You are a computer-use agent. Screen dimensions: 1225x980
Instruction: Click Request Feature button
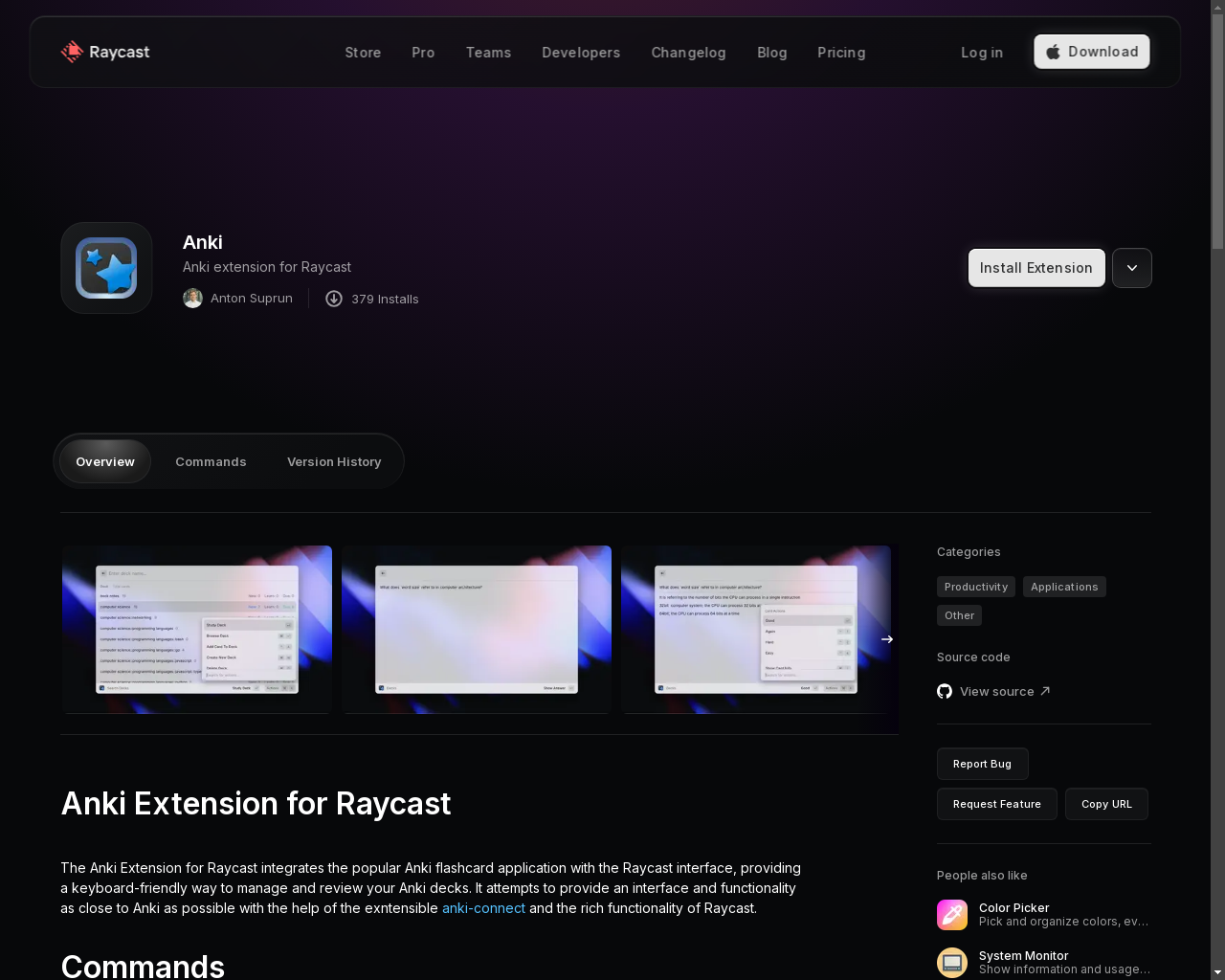[x=997, y=804]
